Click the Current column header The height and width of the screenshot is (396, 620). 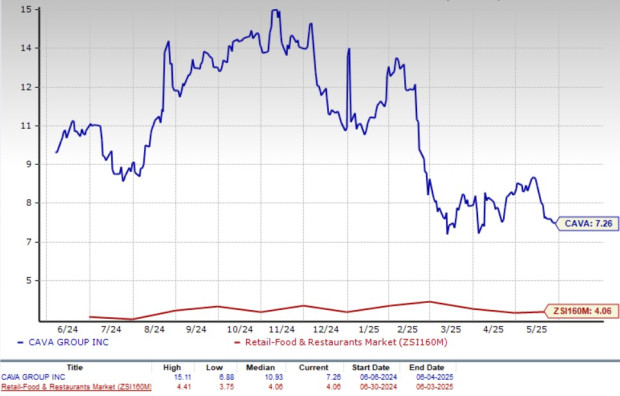click(314, 368)
